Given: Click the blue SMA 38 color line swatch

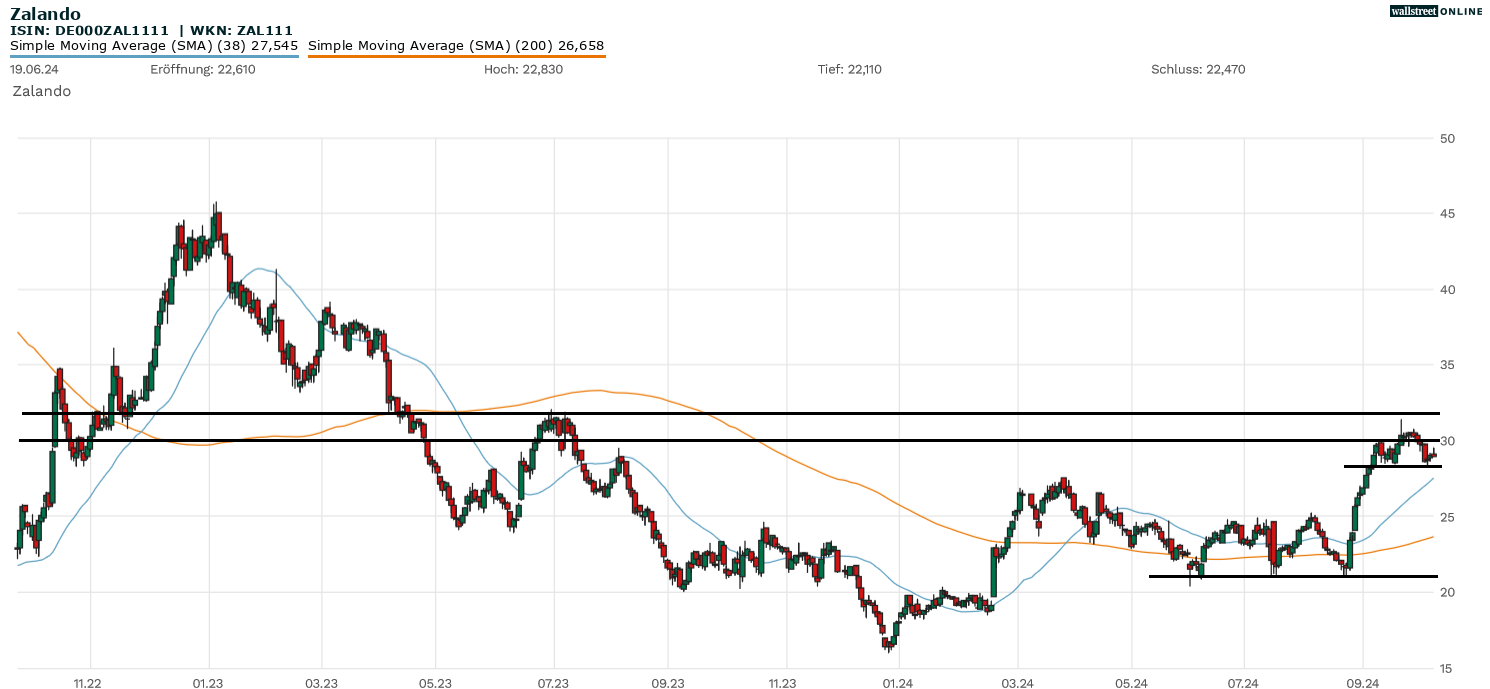Looking at the screenshot, I should [x=154, y=56].
